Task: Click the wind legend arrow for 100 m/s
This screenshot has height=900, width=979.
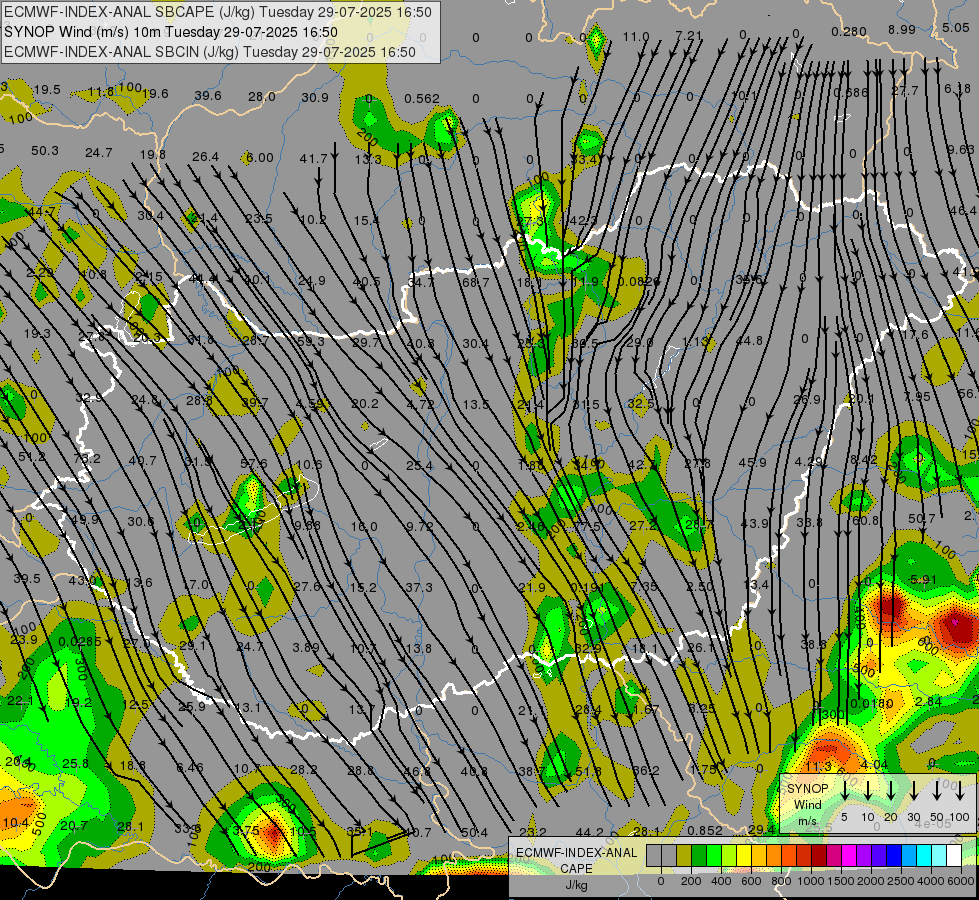Action: [x=960, y=791]
